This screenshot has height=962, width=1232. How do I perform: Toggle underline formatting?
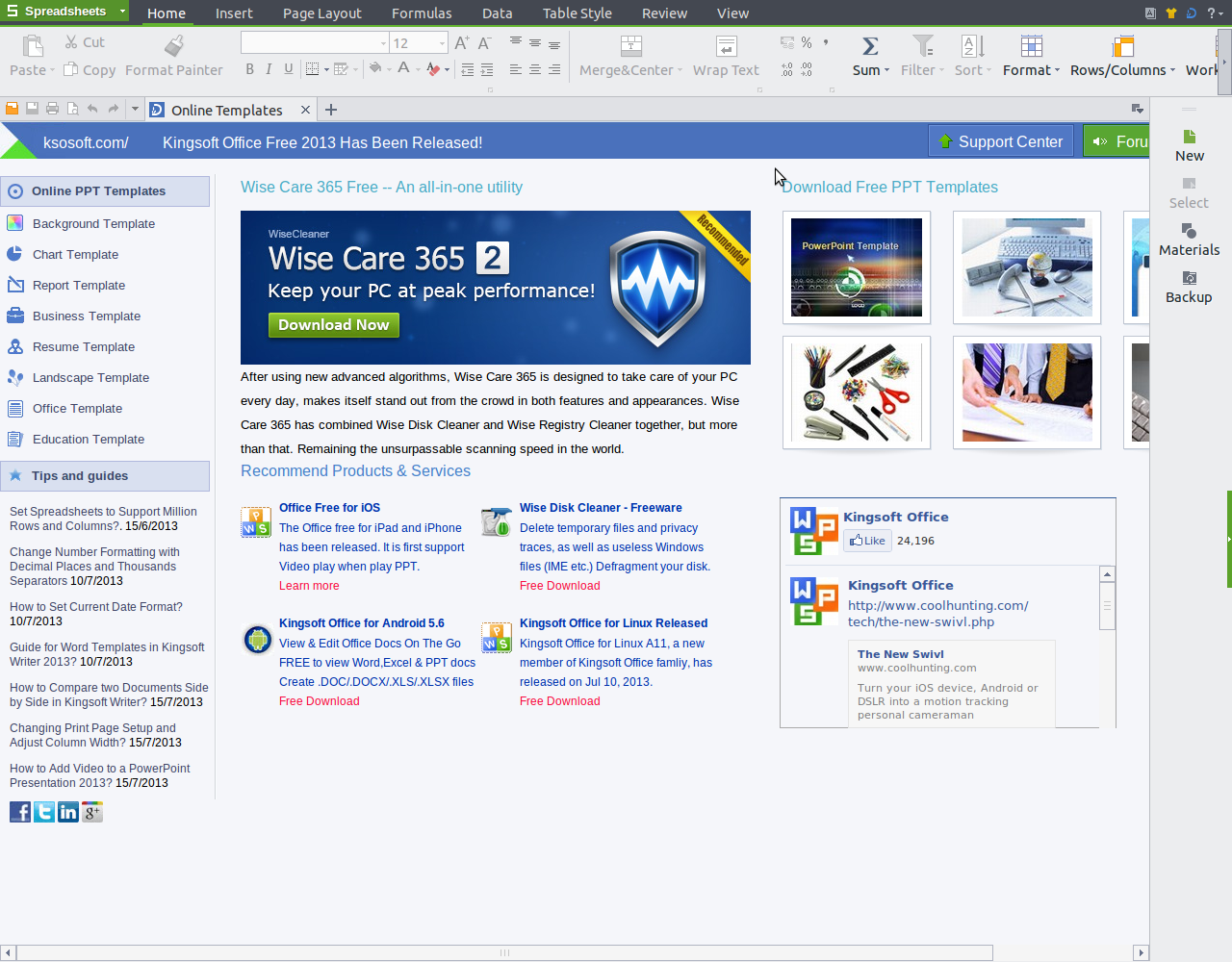[x=288, y=69]
